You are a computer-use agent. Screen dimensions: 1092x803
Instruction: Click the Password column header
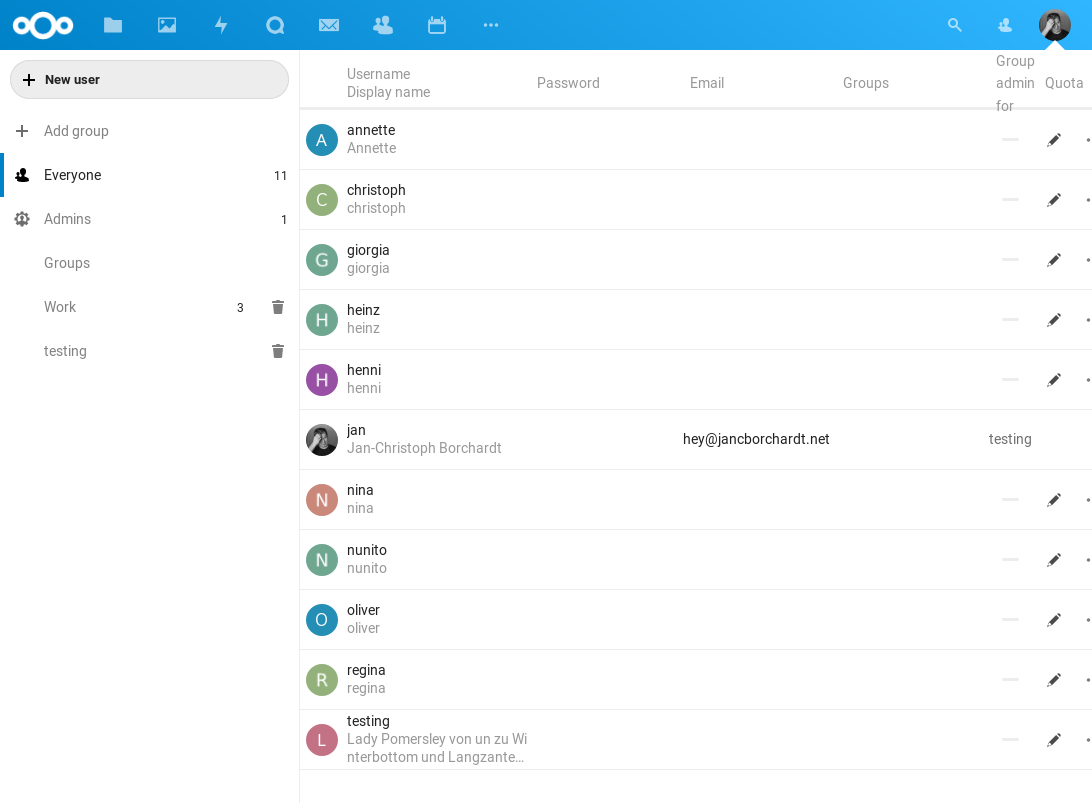pos(568,83)
